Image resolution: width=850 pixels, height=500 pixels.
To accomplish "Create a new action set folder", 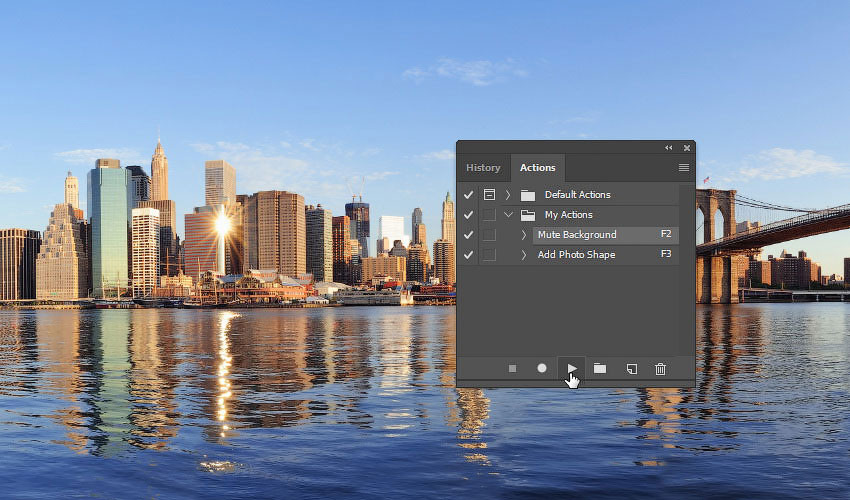I will 600,368.
